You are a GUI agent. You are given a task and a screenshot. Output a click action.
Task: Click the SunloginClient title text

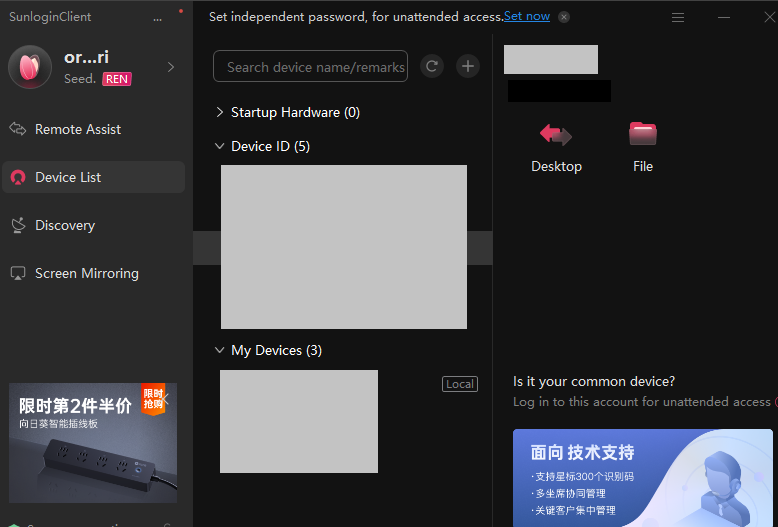[50, 17]
